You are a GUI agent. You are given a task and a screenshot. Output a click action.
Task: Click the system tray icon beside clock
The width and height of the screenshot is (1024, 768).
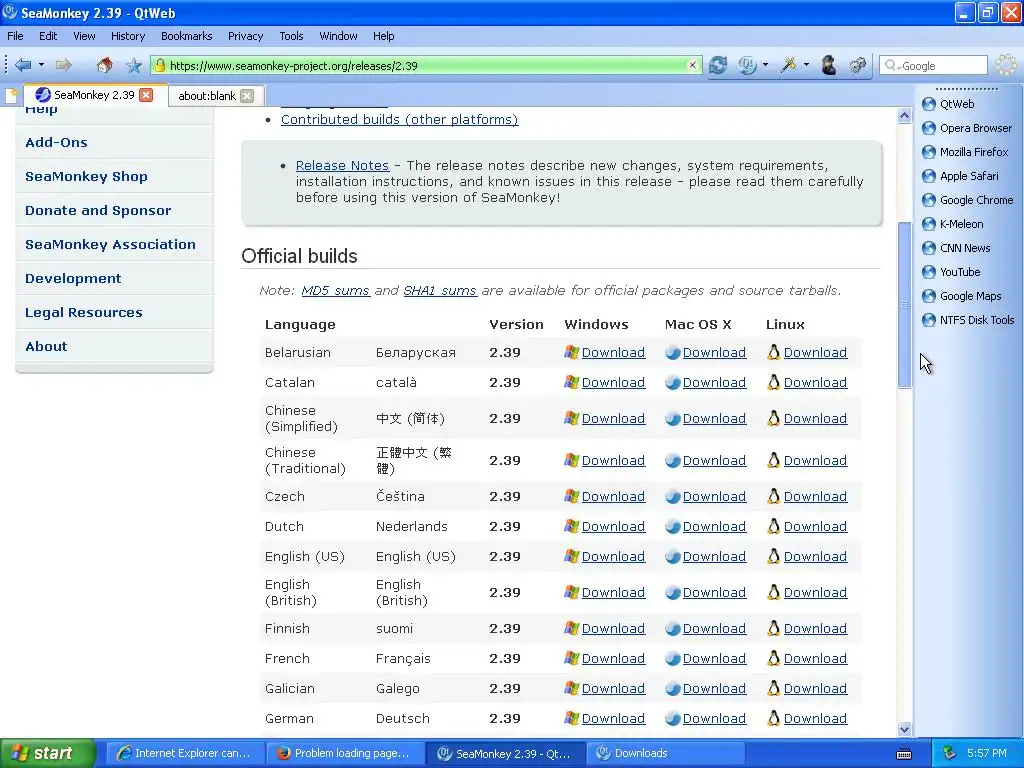tap(950, 753)
